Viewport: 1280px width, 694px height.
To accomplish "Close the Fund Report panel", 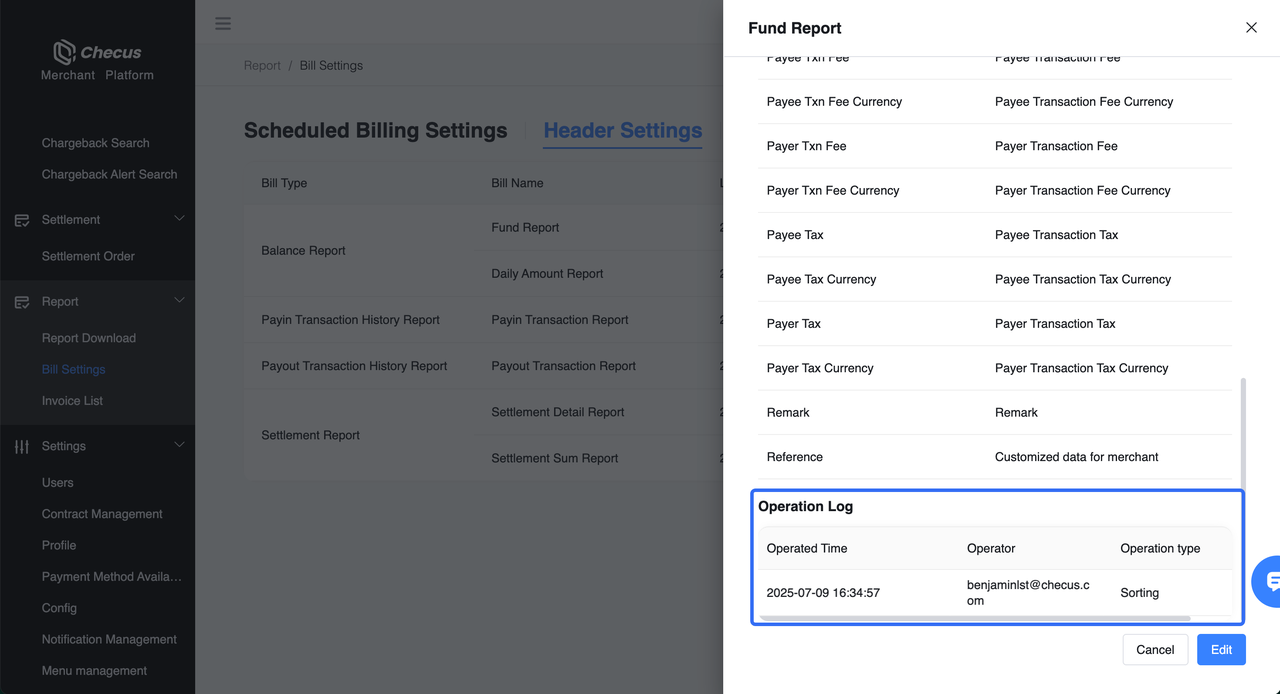I will tap(1251, 28).
